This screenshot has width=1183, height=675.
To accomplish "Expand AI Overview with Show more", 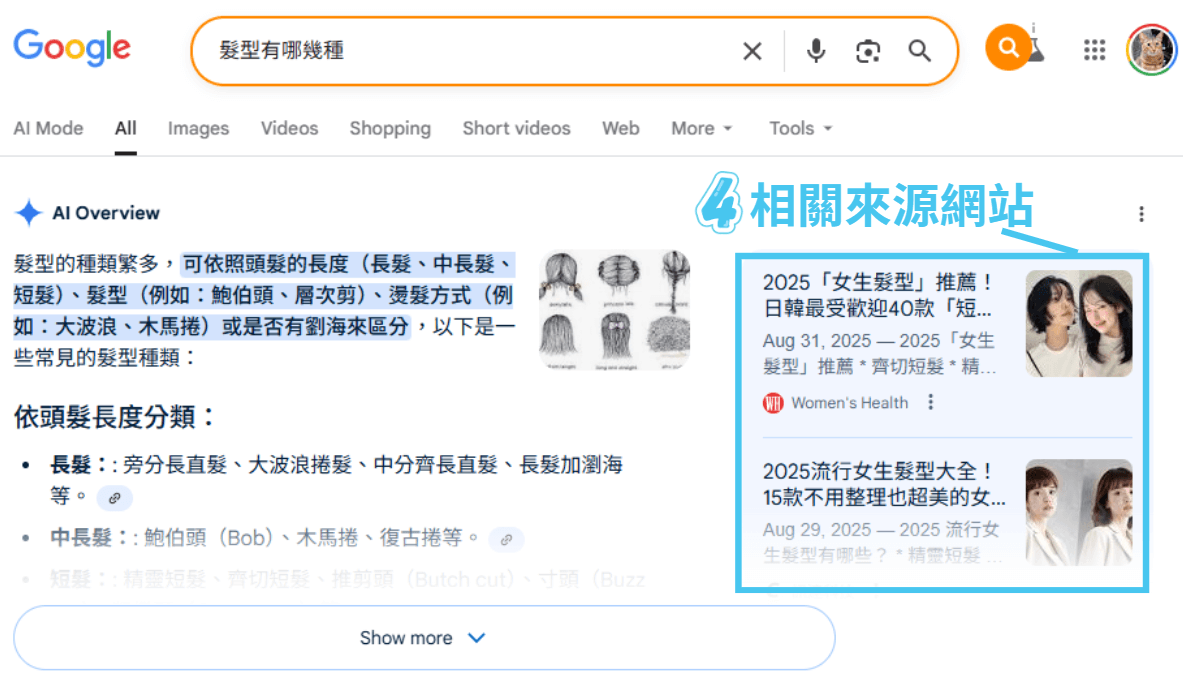I will pos(423,638).
